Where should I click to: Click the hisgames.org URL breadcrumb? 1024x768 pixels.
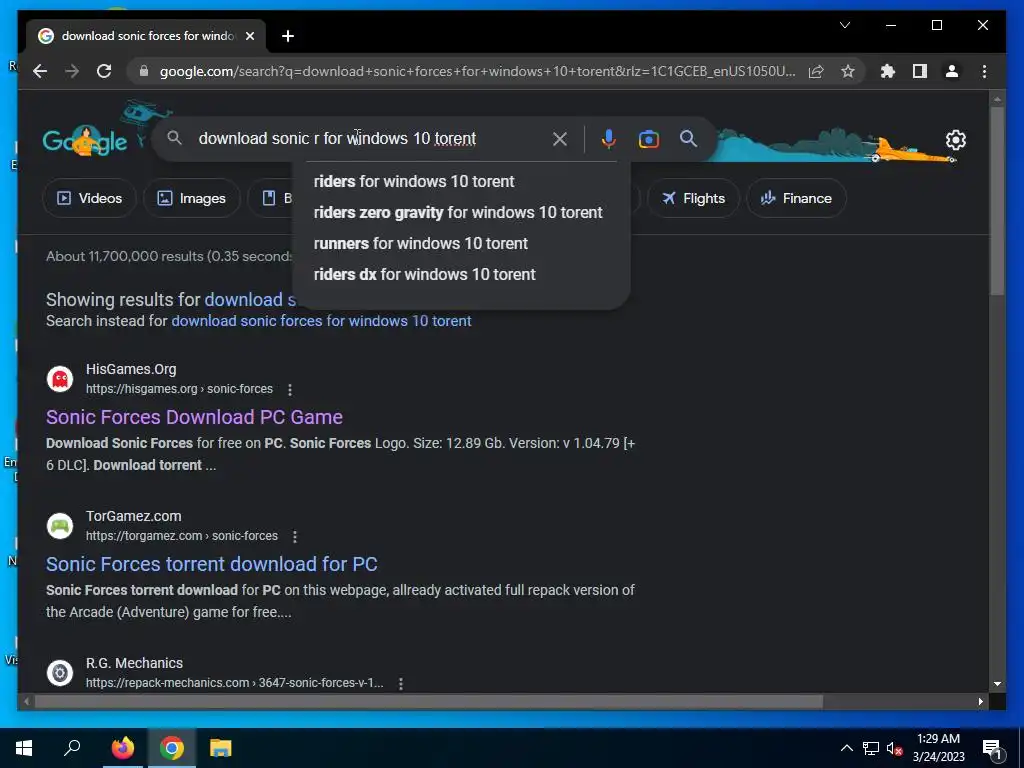pyautogui.click(x=179, y=389)
